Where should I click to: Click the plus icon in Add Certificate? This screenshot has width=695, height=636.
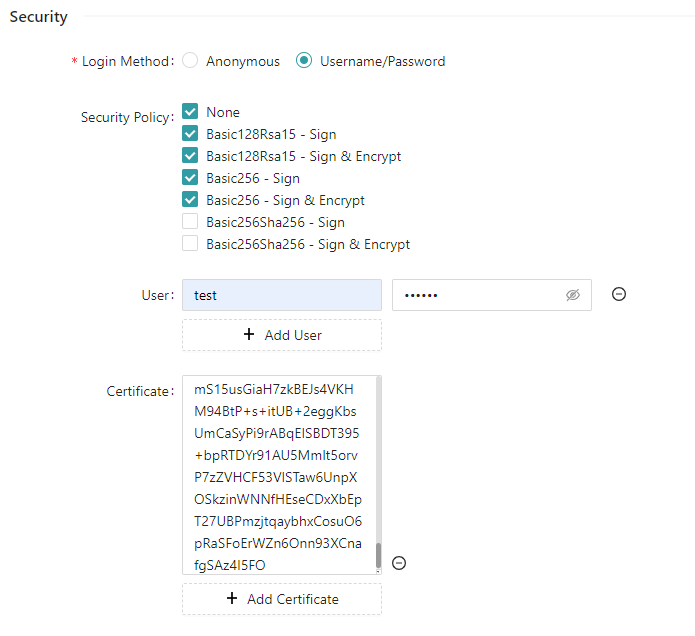pyautogui.click(x=231, y=598)
